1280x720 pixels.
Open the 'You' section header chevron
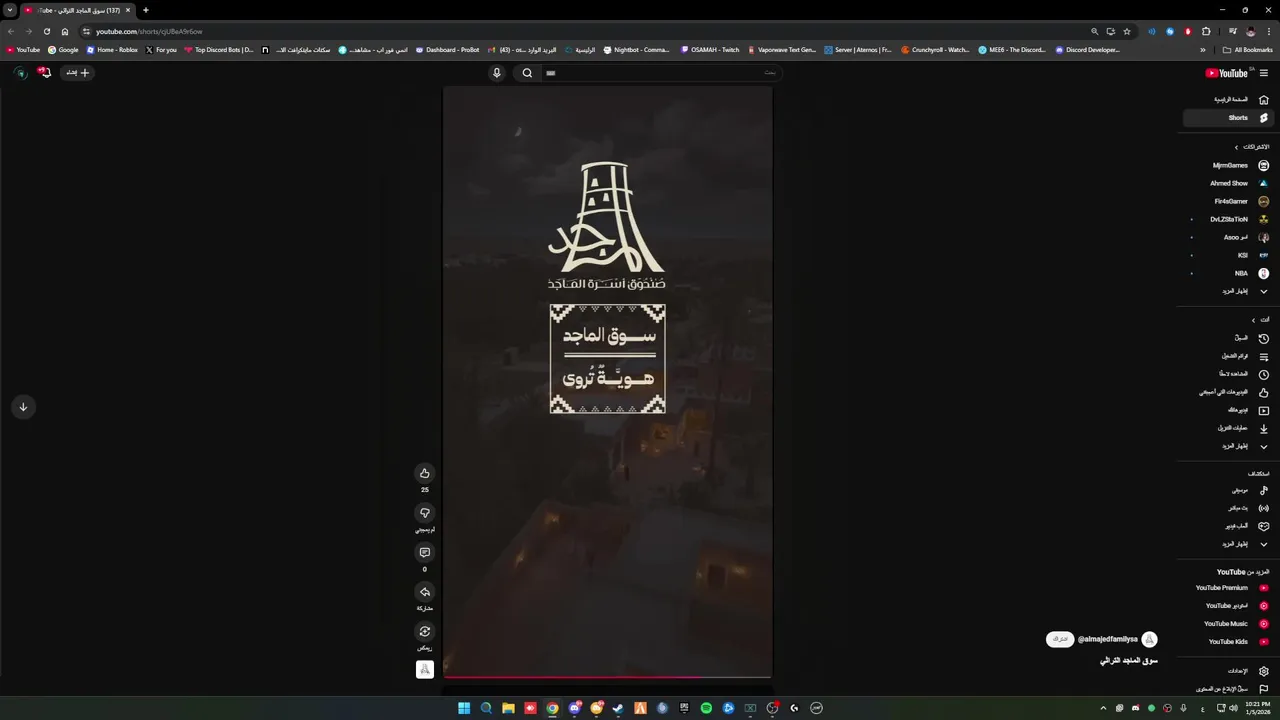(1253, 320)
